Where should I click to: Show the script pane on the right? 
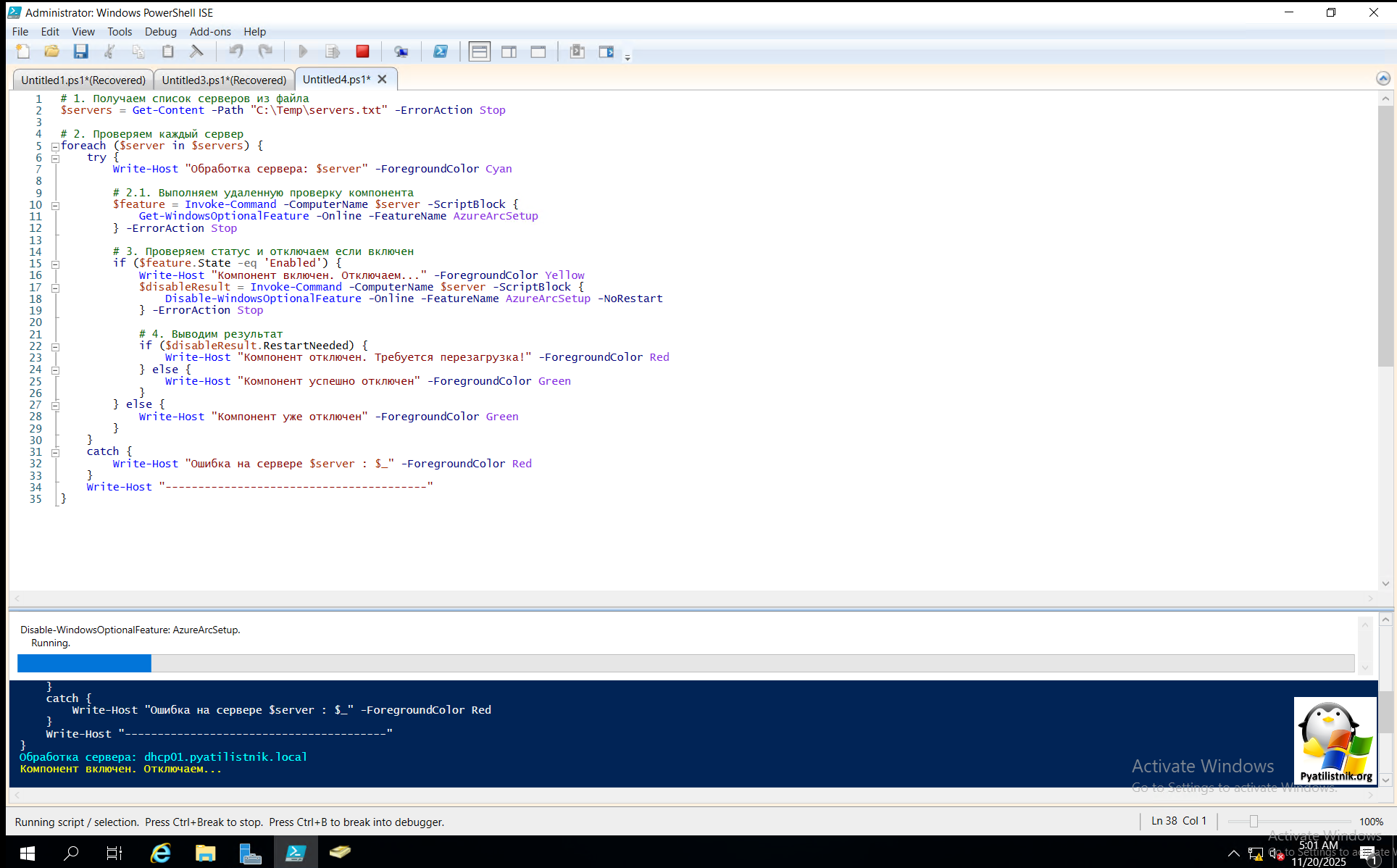509,51
